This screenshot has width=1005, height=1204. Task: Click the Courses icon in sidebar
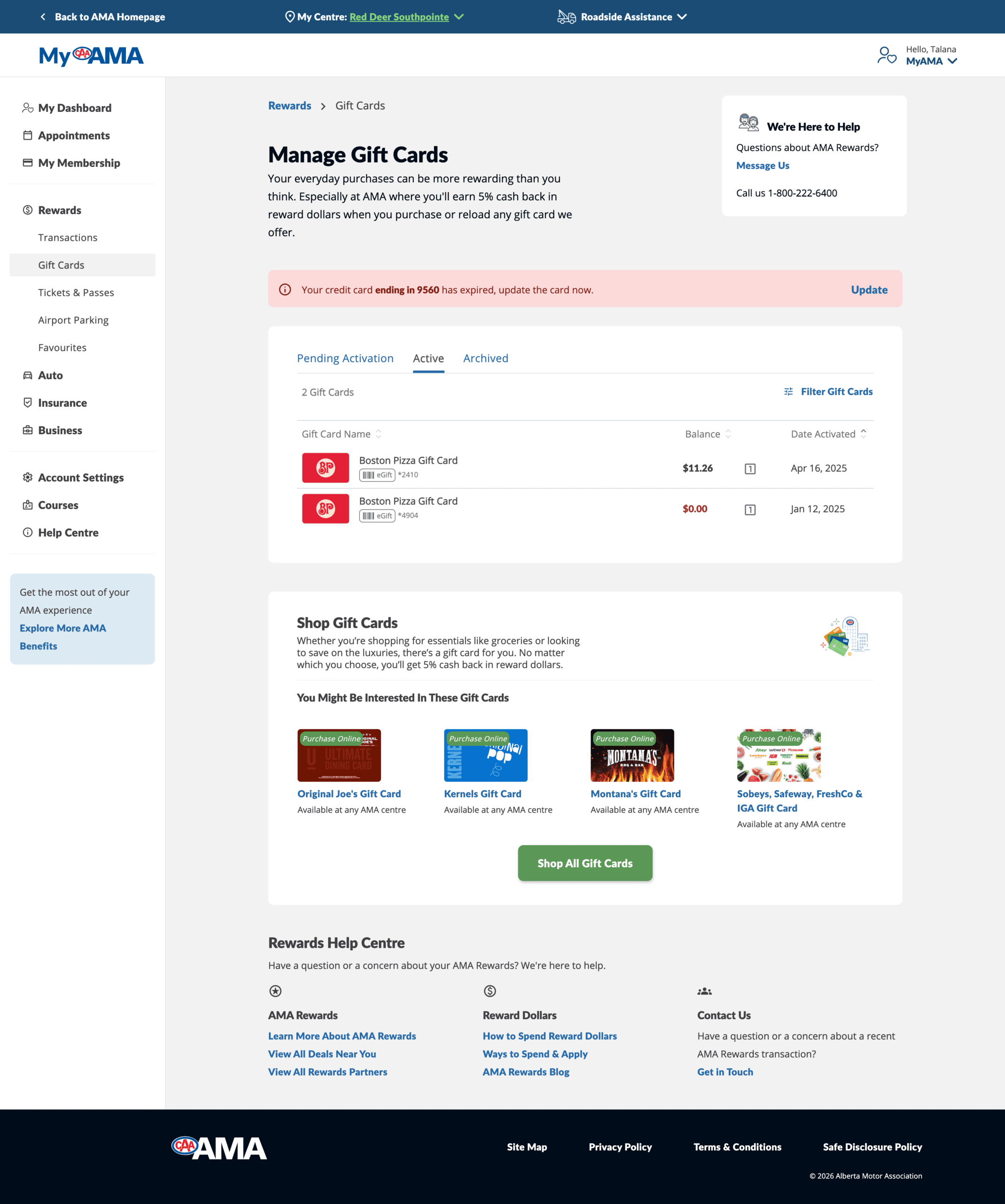click(28, 505)
